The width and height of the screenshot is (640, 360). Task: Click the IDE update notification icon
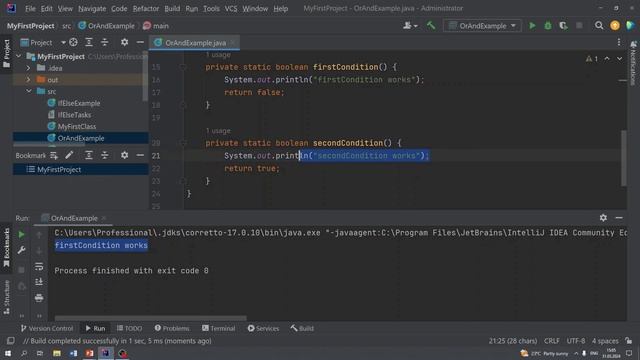tap(615, 26)
